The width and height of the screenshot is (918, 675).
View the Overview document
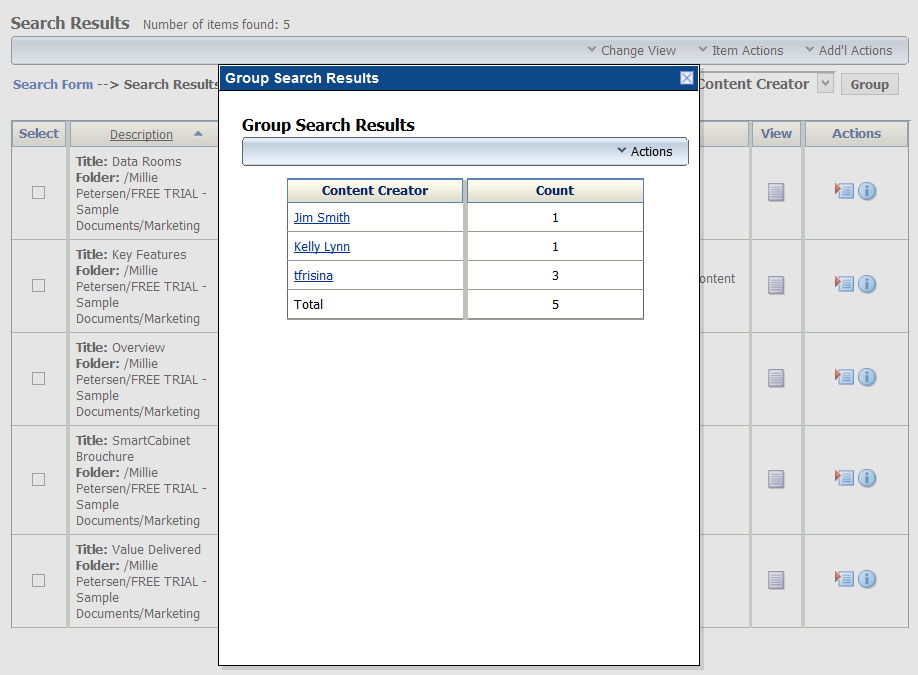coord(776,377)
